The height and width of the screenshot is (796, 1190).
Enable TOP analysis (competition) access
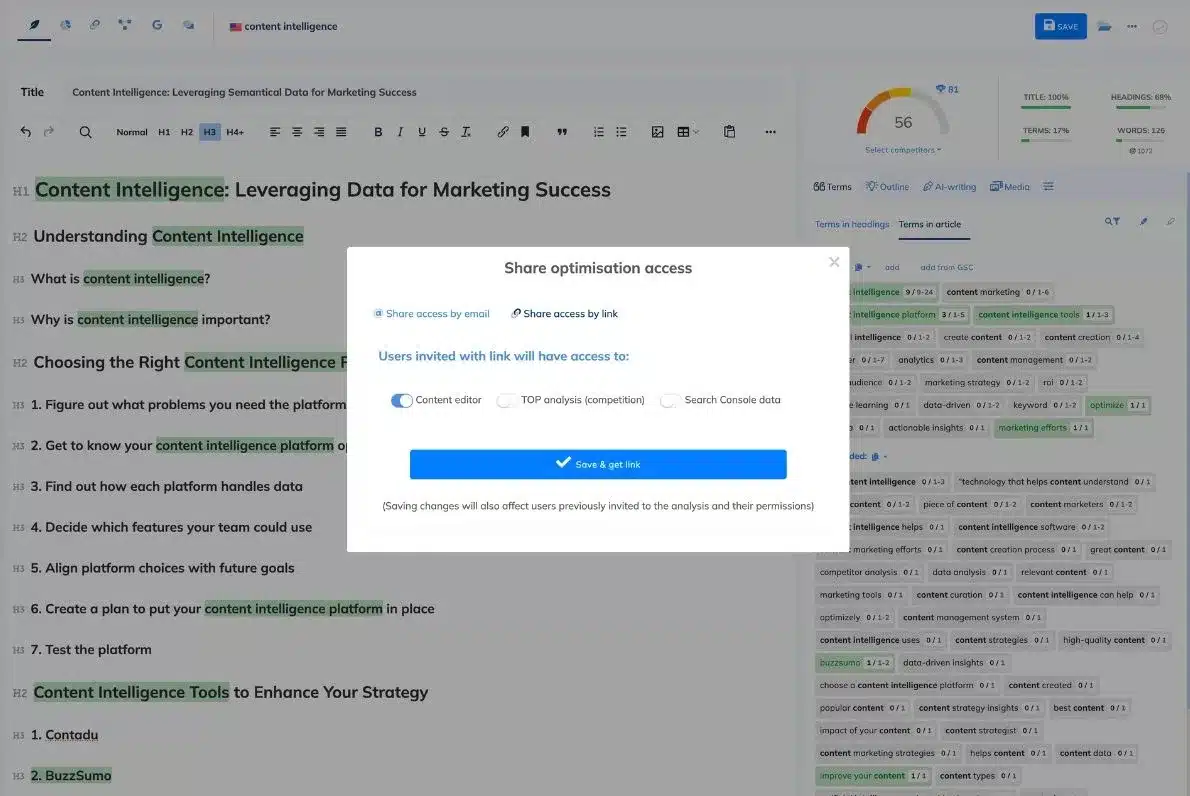point(507,400)
